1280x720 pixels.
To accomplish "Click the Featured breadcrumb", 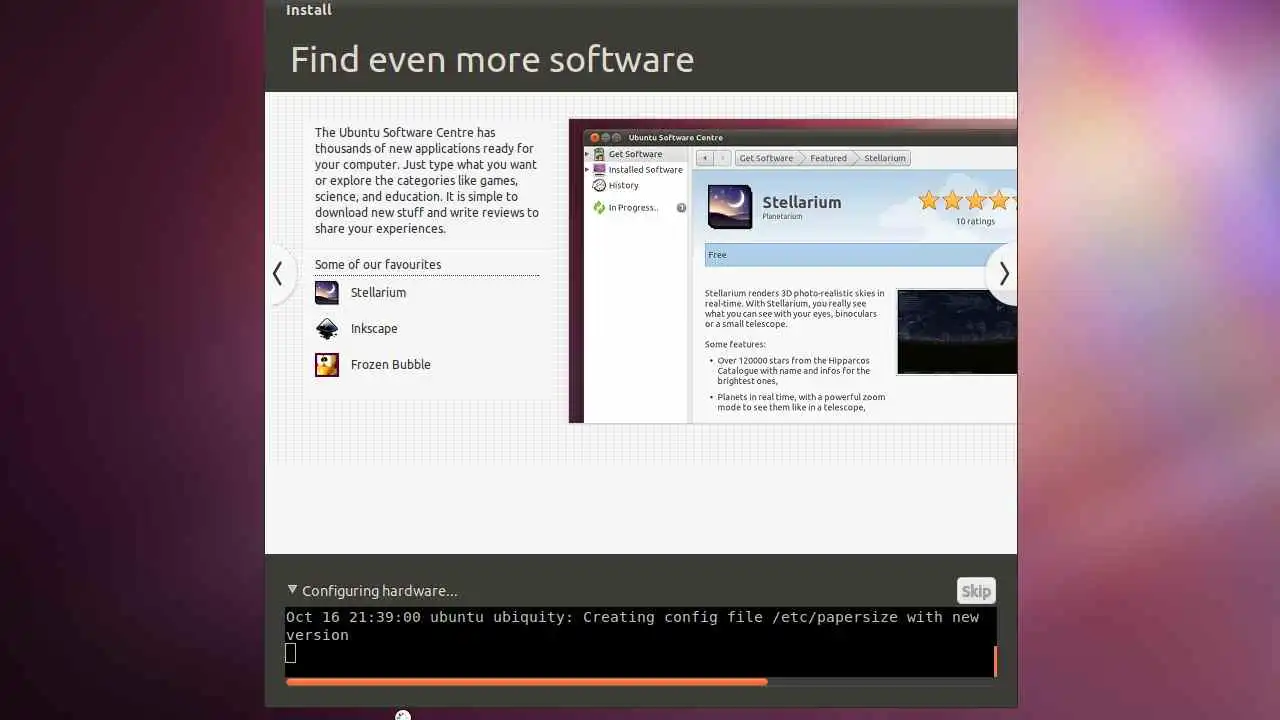I will pos(828,158).
